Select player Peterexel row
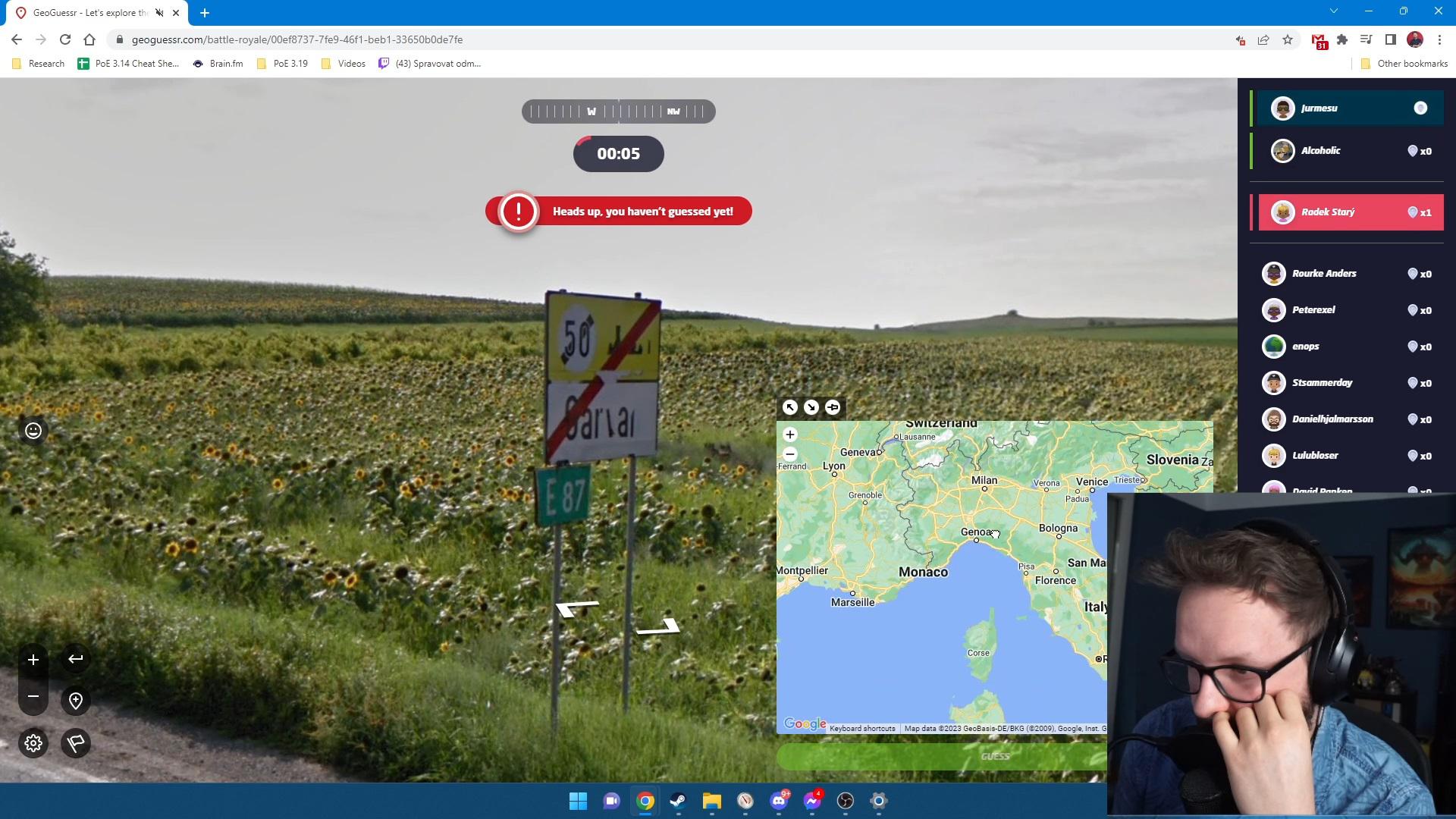The height and width of the screenshot is (819, 1456). 1348,309
